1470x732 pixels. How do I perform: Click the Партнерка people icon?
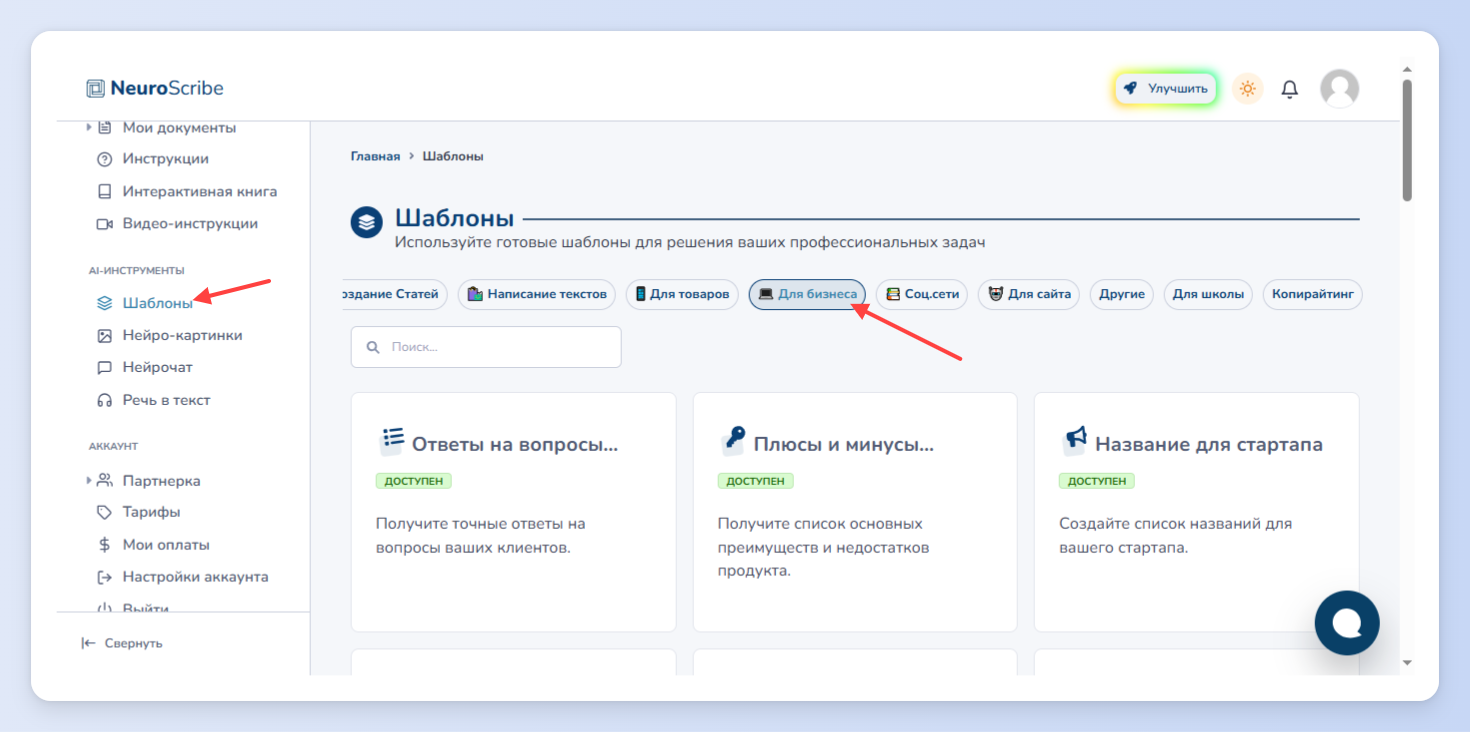tap(104, 481)
